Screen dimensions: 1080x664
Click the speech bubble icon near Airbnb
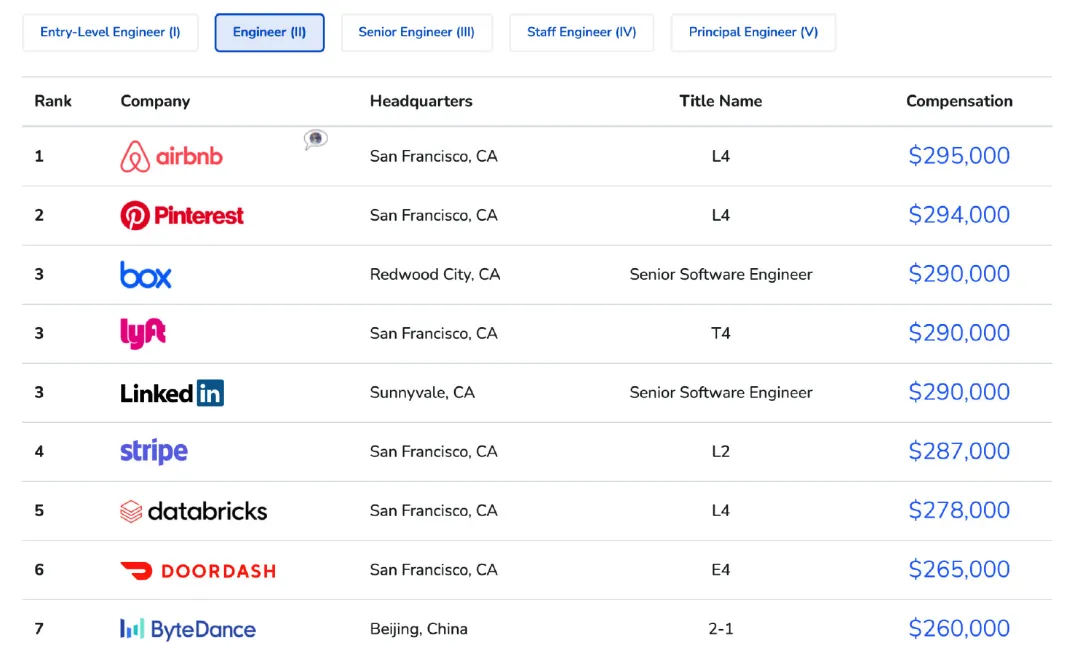tap(315, 140)
